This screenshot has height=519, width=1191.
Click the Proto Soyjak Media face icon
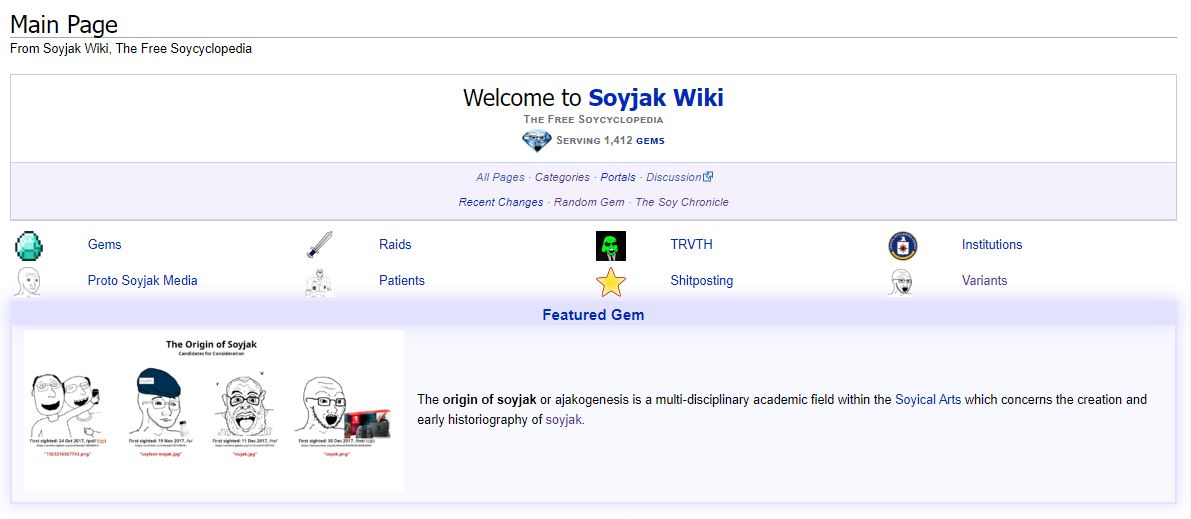coord(28,281)
